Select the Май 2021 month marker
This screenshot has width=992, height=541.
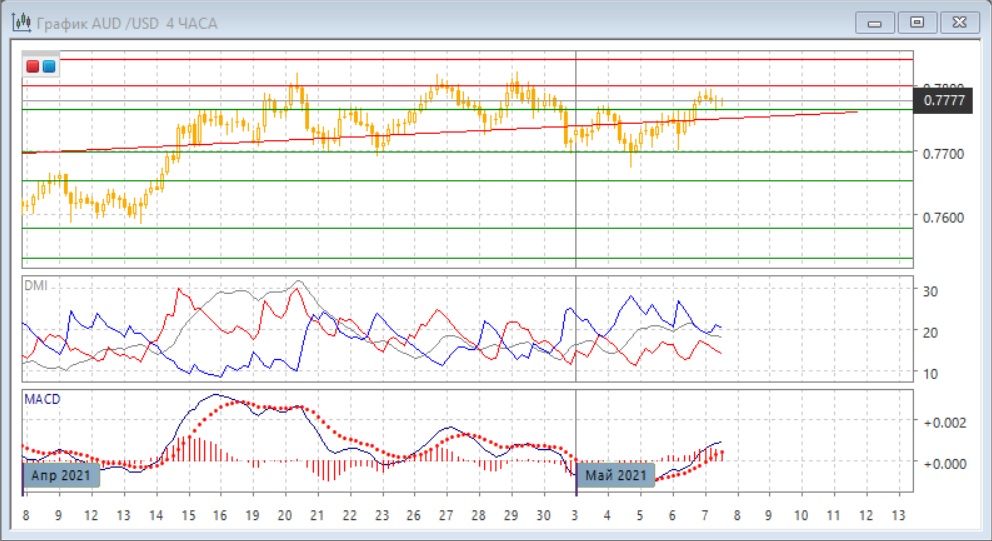[x=616, y=475]
